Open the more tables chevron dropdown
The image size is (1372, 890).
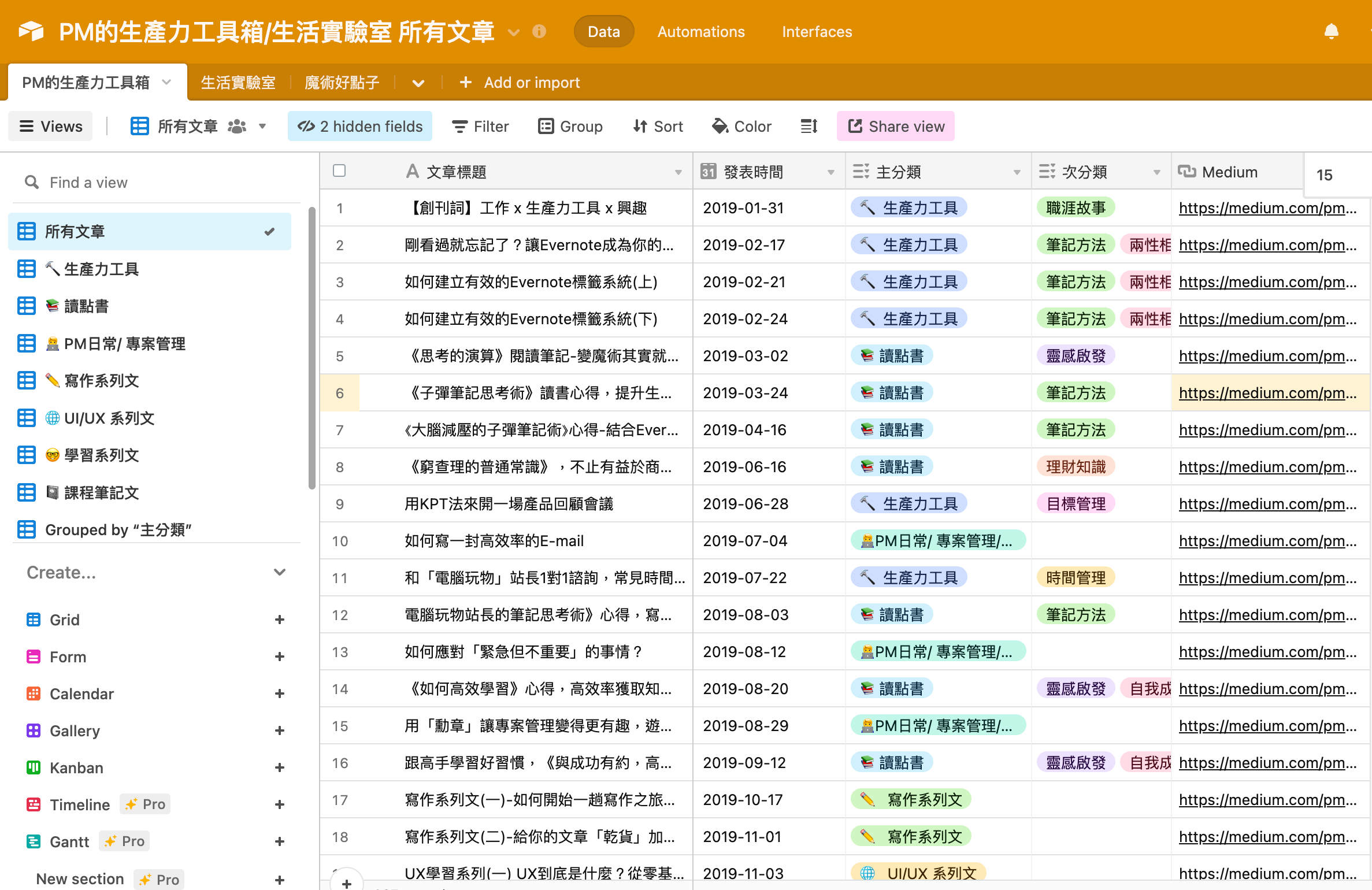pos(418,83)
